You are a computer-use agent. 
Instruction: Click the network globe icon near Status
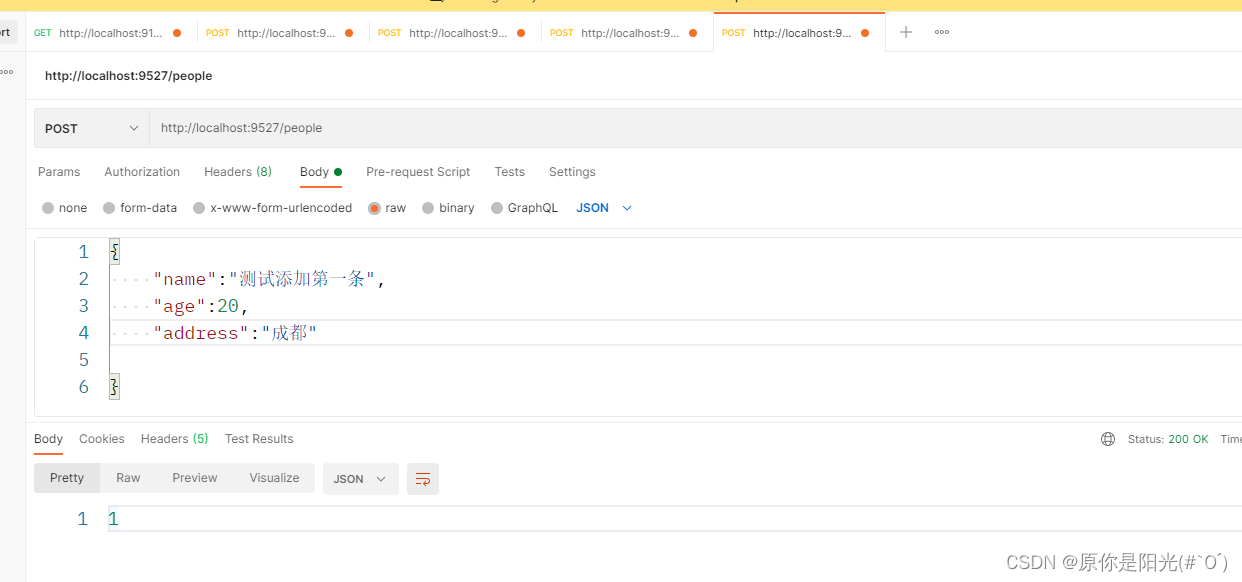point(1108,439)
